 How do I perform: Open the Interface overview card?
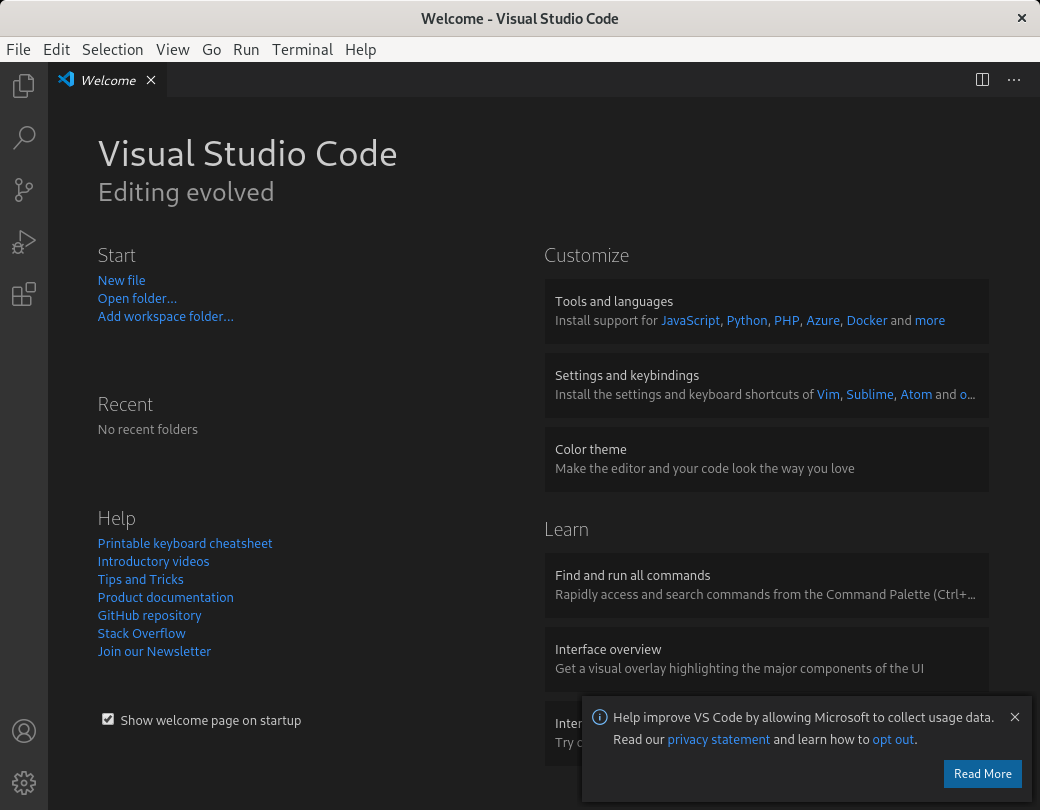[767, 659]
